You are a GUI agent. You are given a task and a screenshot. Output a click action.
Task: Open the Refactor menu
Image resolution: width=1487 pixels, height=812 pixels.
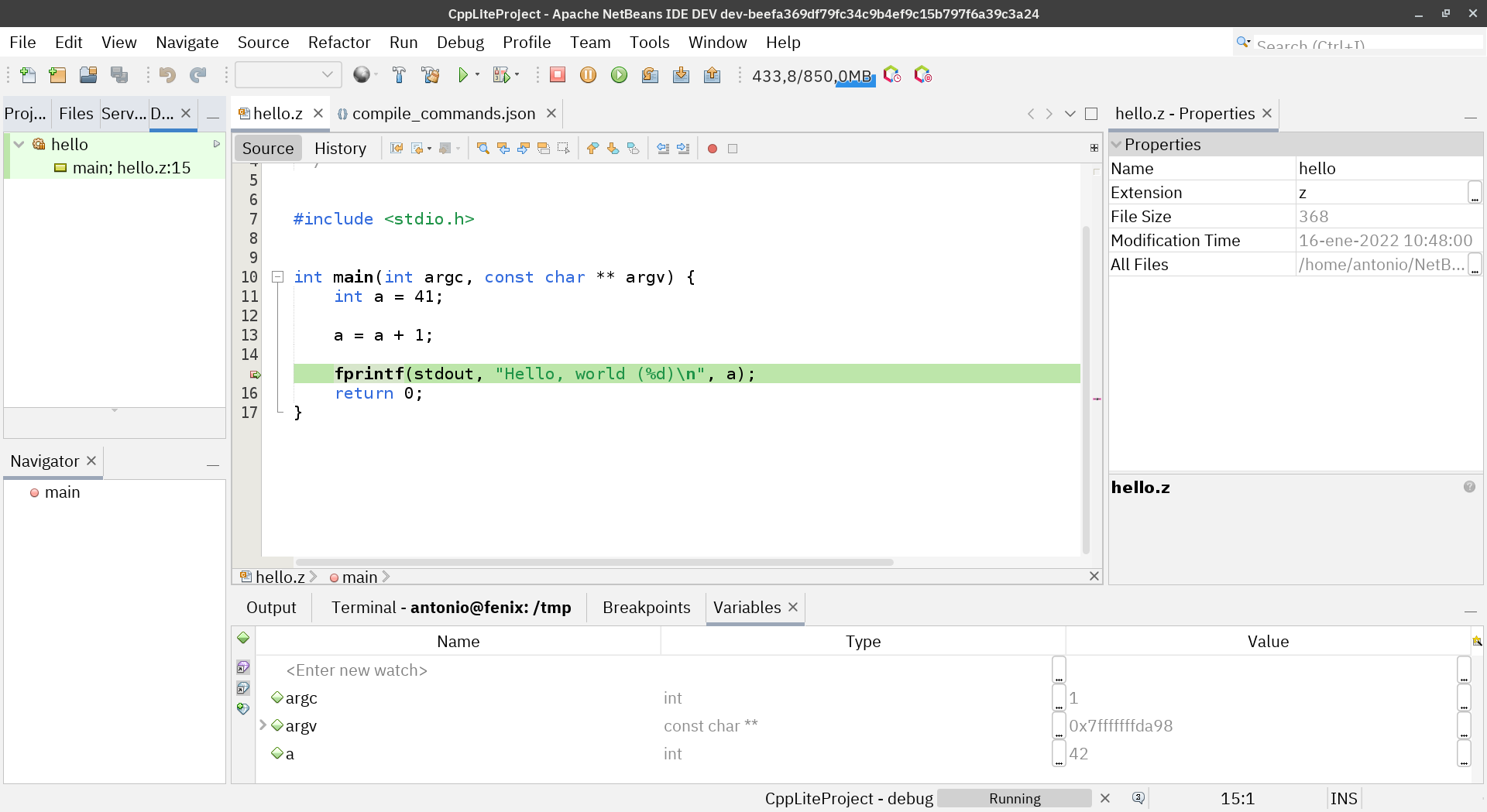[338, 43]
